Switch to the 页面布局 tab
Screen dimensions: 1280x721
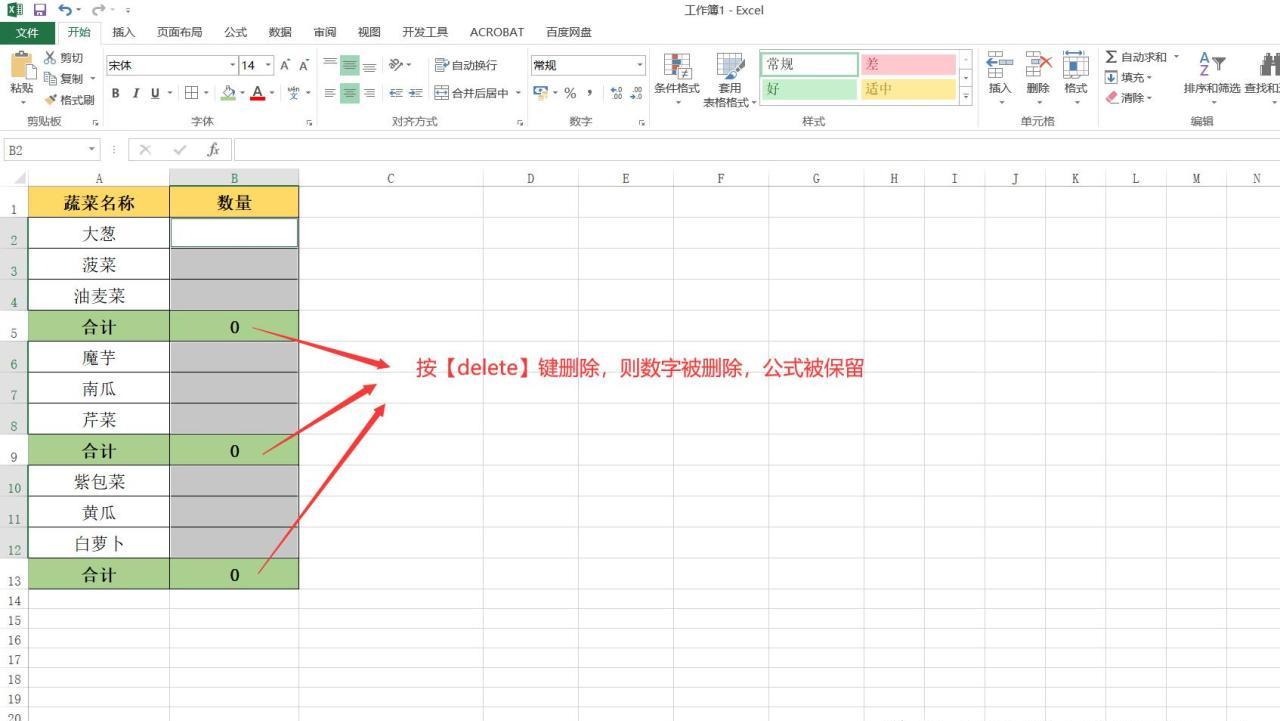(x=180, y=32)
